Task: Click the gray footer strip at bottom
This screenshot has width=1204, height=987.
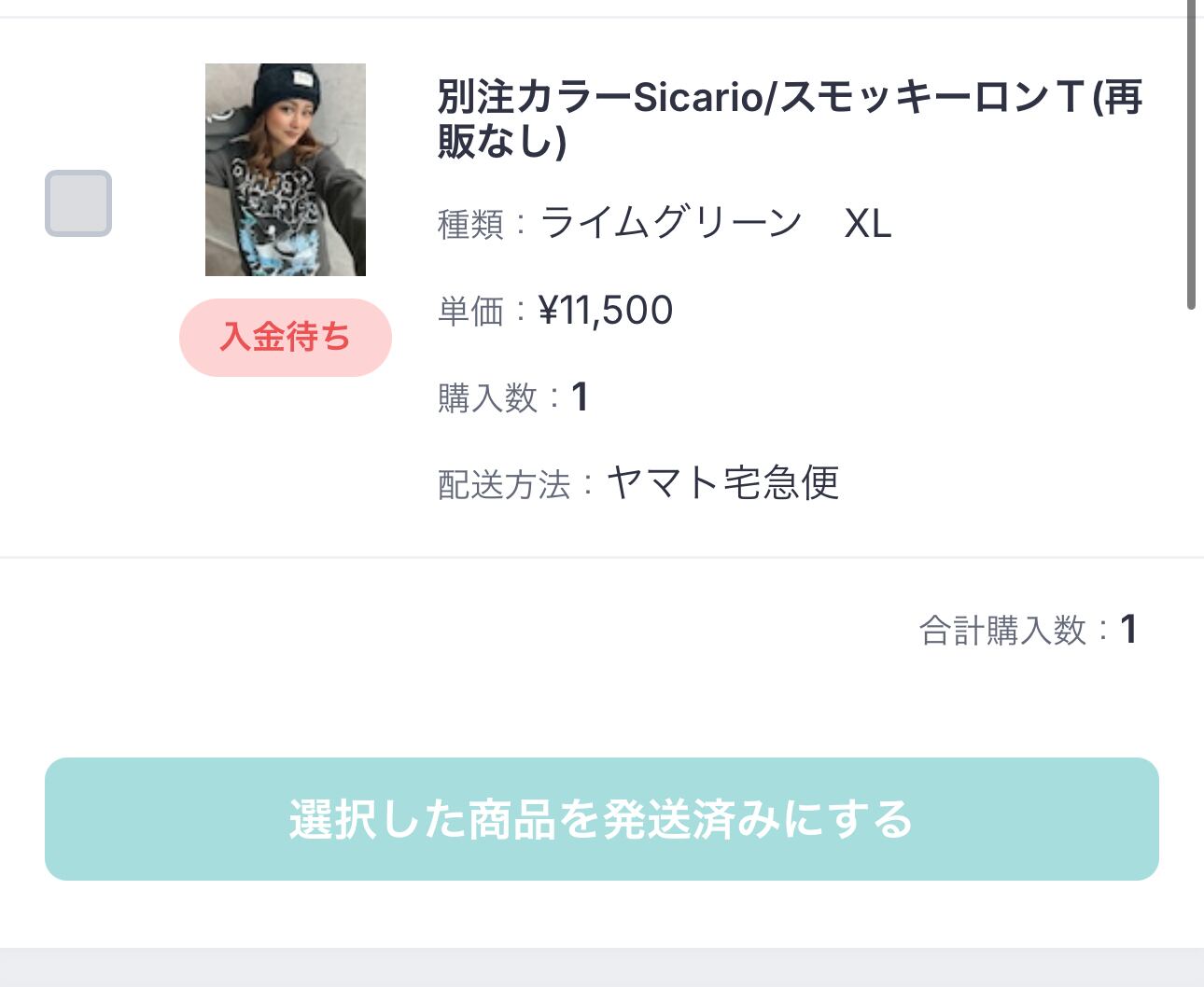Action: tap(602, 968)
